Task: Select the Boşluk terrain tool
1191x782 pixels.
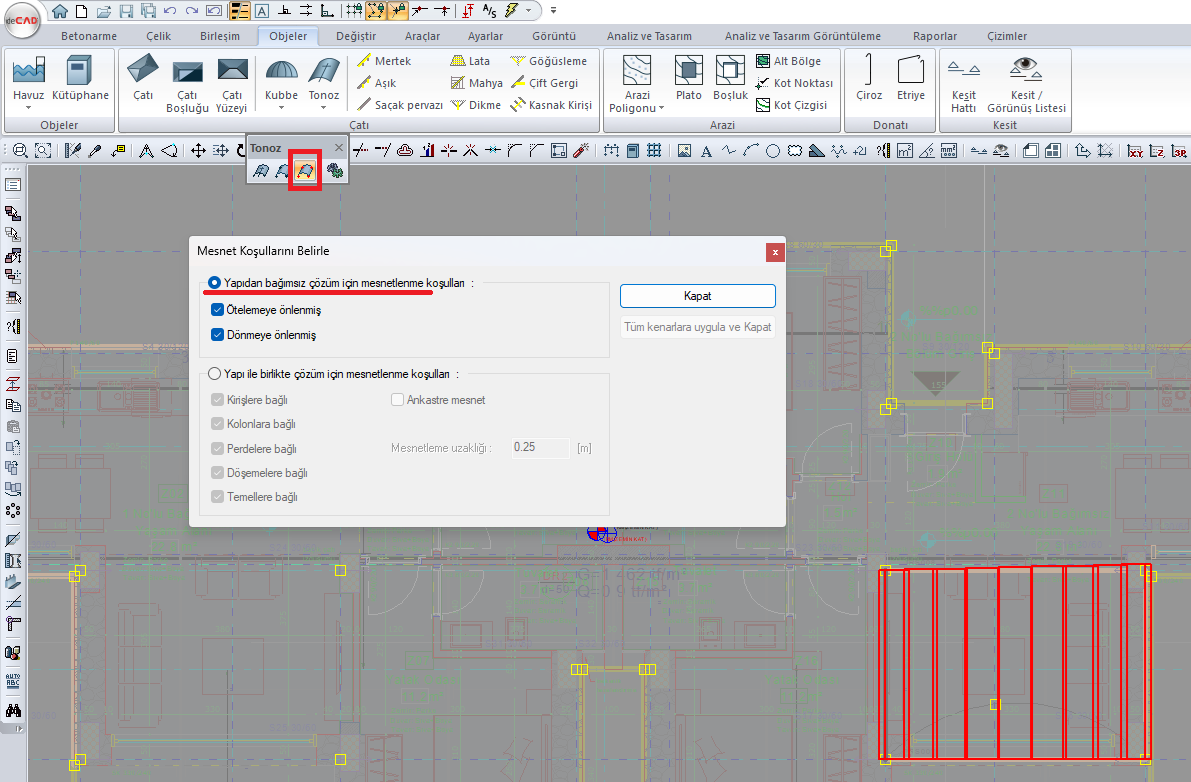Action: (x=730, y=78)
